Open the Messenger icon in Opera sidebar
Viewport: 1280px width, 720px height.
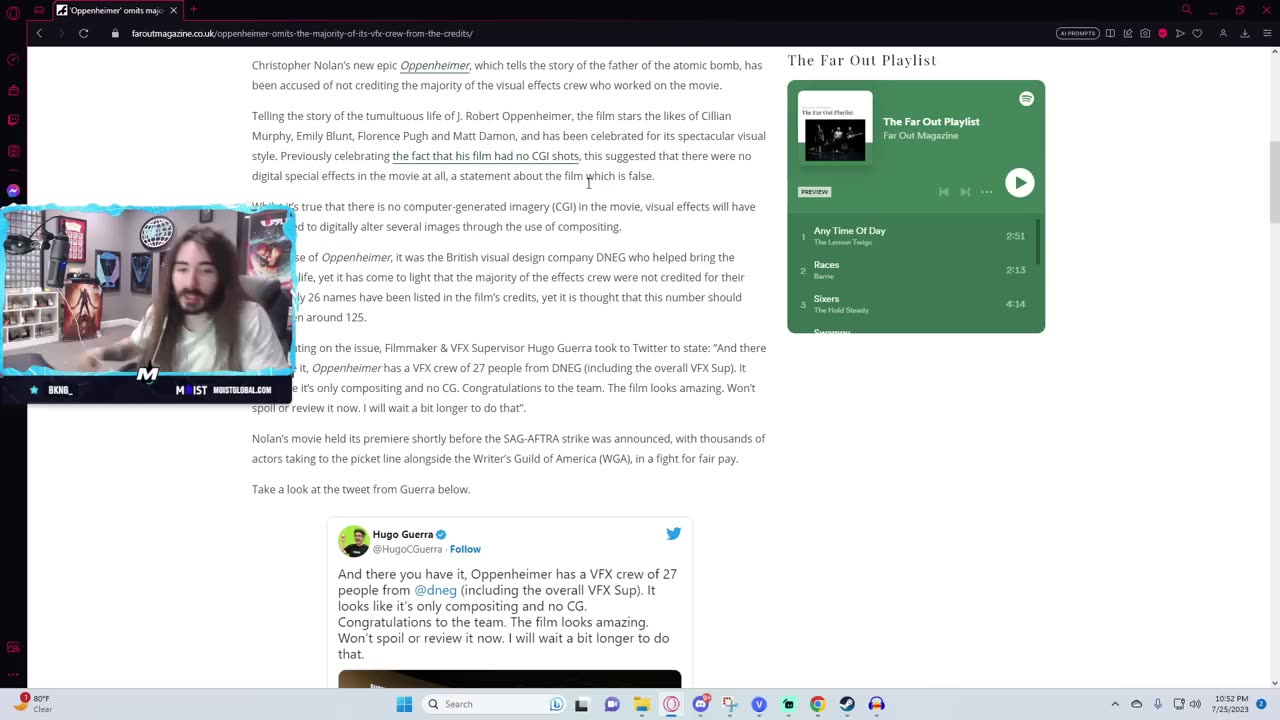(13, 190)
